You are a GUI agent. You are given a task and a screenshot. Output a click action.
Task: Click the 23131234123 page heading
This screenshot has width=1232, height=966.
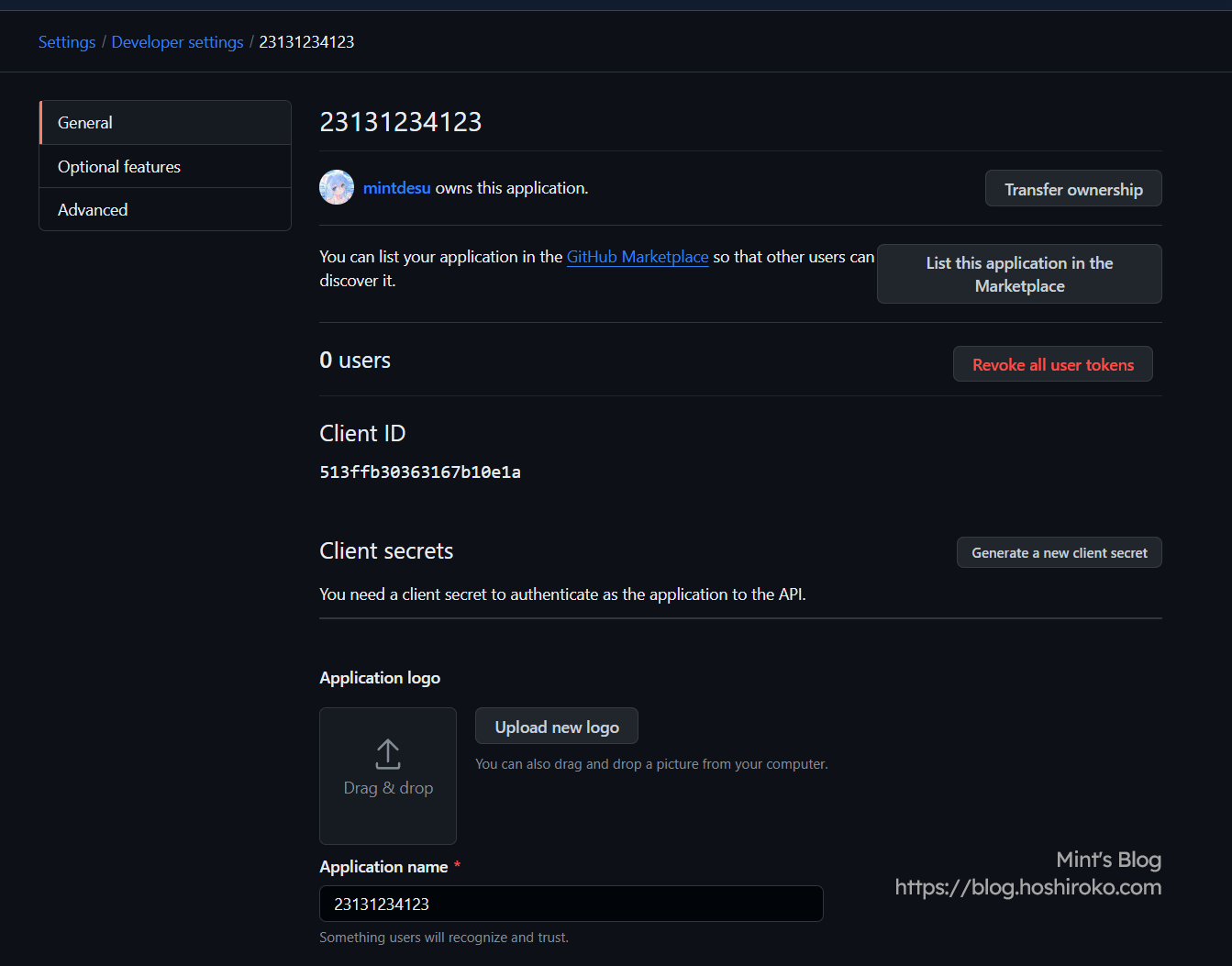(401, 122)
